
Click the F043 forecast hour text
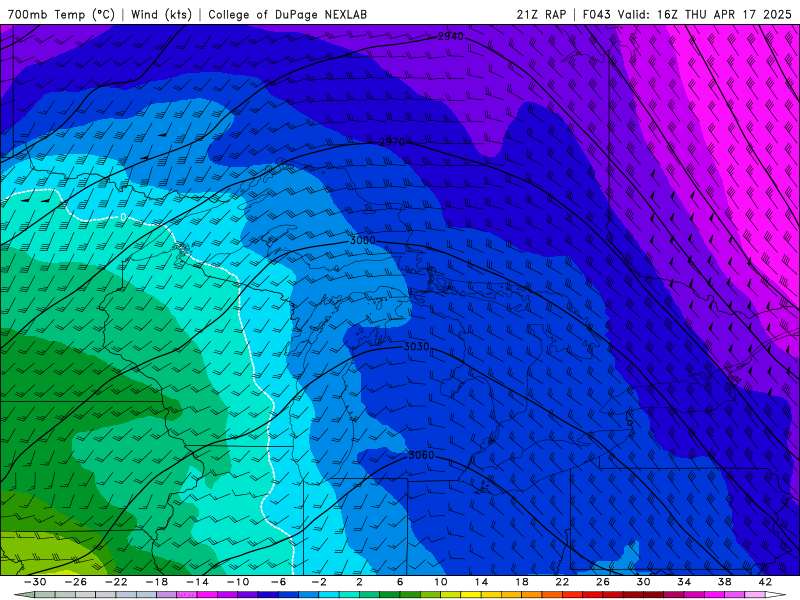596,14
